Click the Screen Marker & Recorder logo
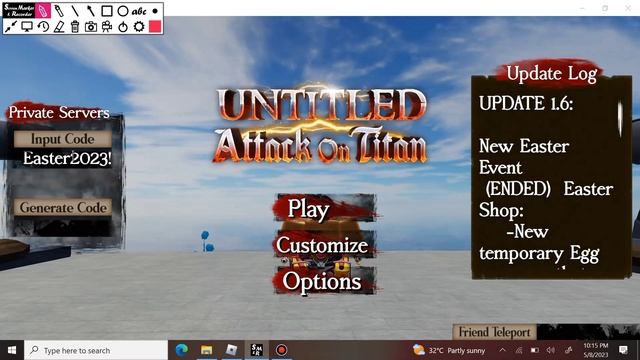Screen dimensions: 640x360 19,11
